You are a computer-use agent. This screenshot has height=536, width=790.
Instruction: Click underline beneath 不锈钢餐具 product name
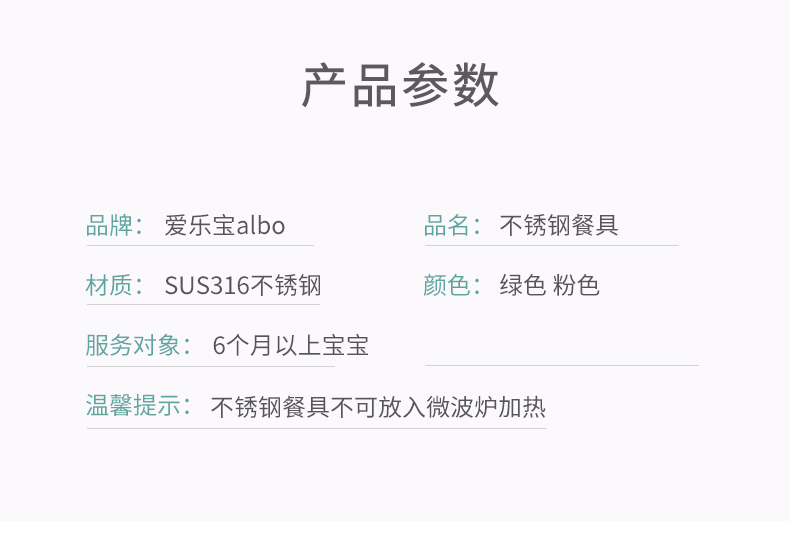coord(552,246)
